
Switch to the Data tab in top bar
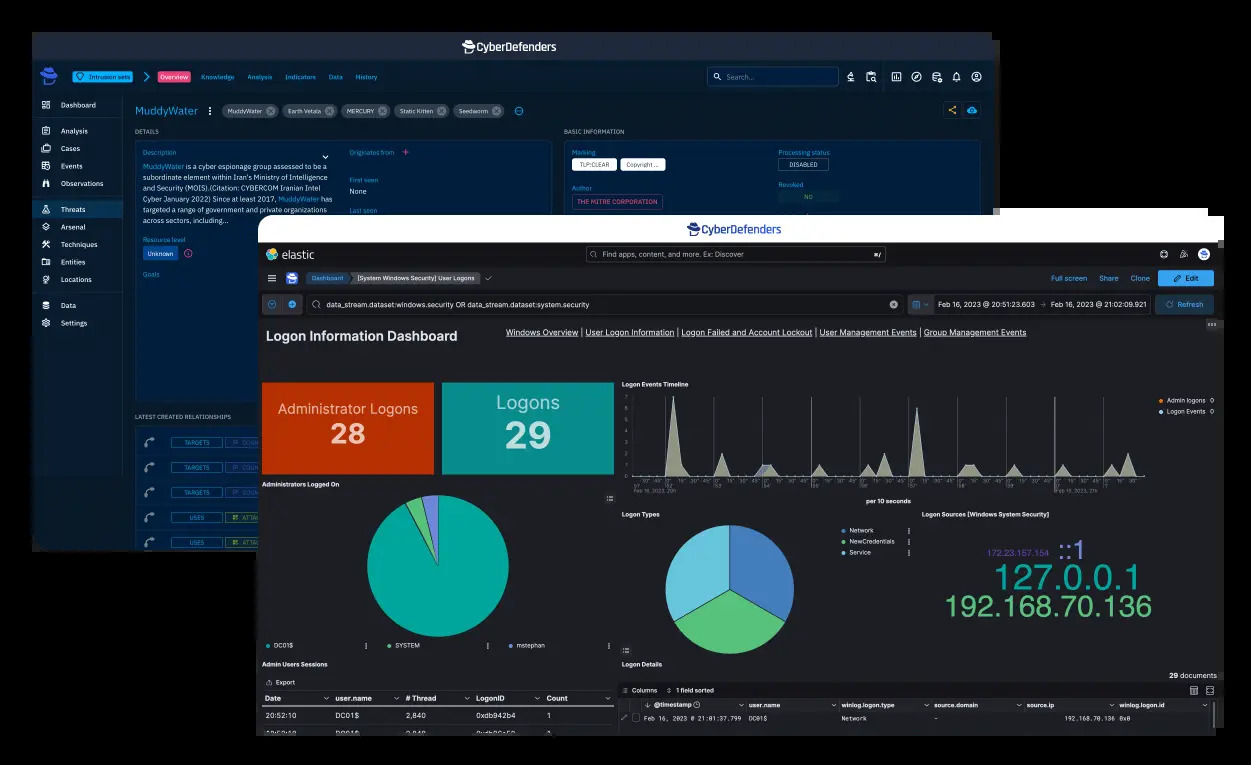pos(336,77)
